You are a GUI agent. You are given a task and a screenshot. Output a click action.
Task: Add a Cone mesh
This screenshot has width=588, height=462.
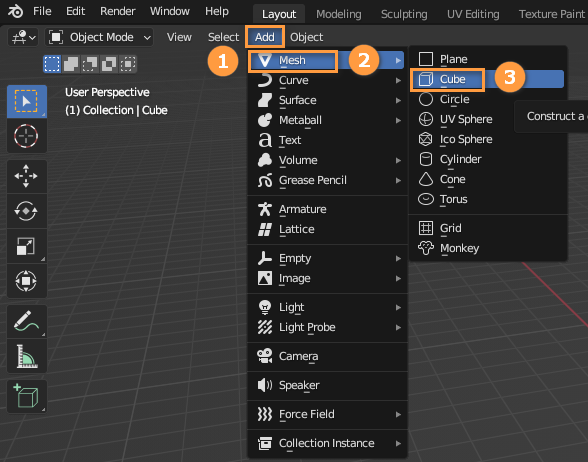488,179
